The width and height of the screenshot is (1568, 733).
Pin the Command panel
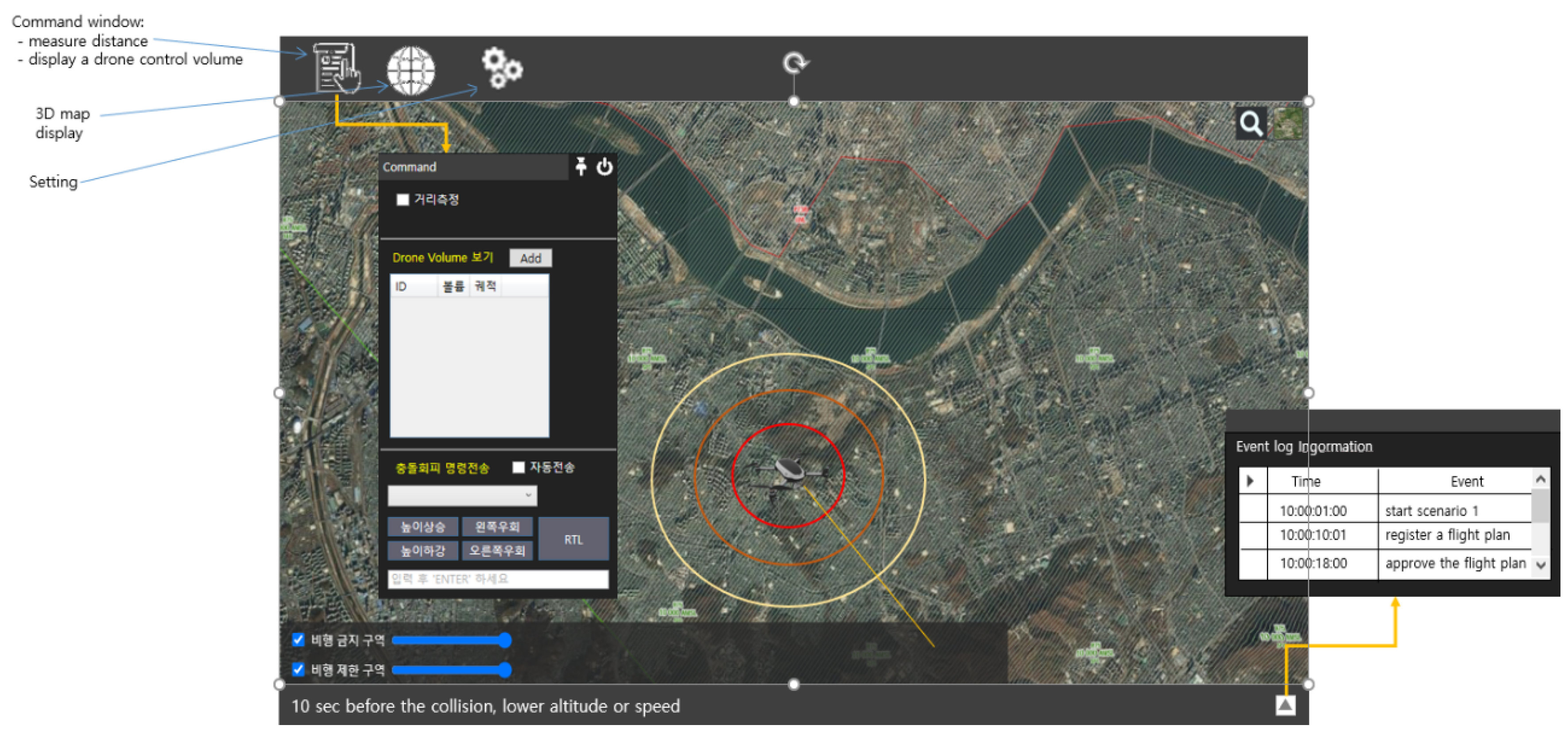pyautogui.click(x=581, y=166)
